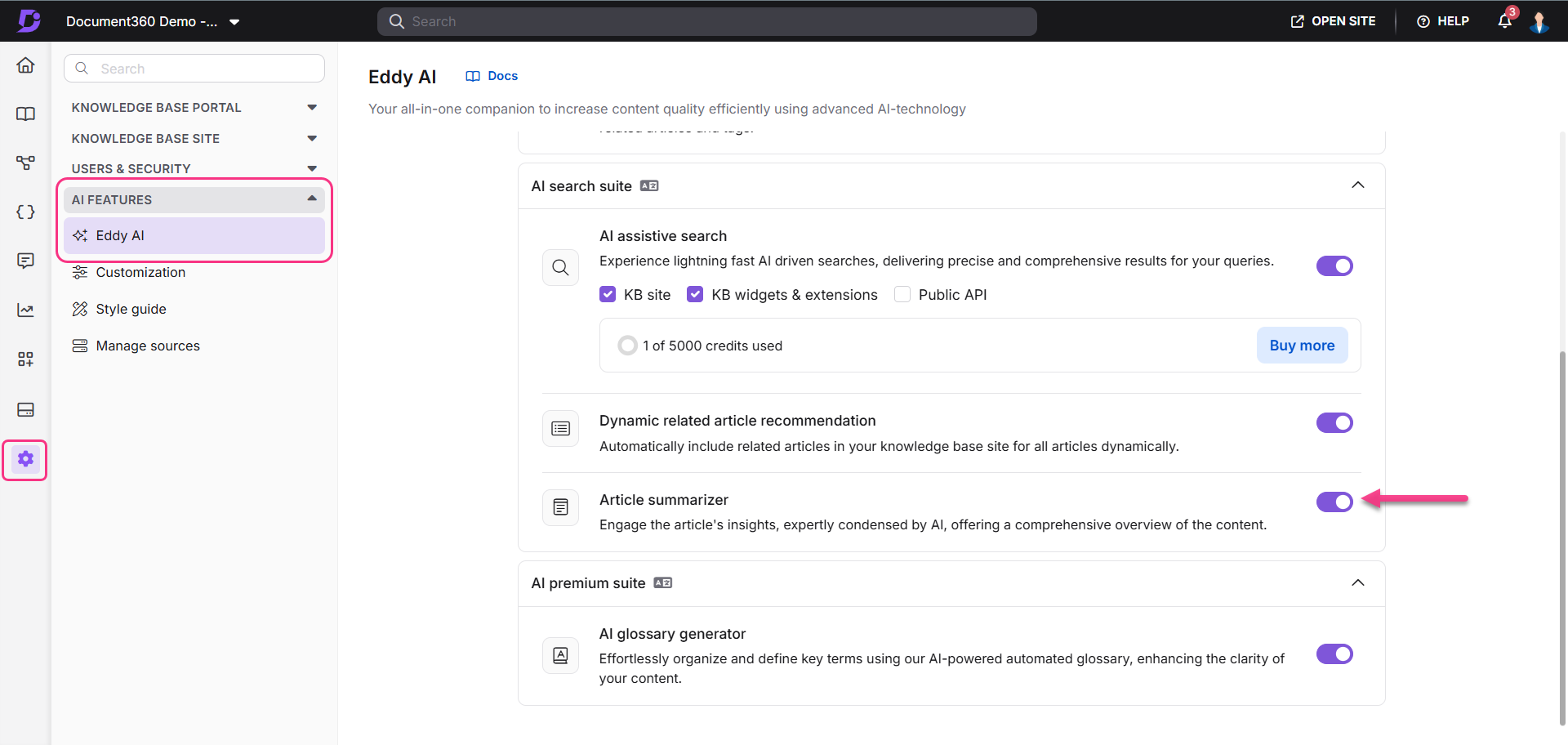The width and height of the screenshot is (1568, 745).
Task: Toggle the AI glossary generator switch
Action: pos(1334,654)
